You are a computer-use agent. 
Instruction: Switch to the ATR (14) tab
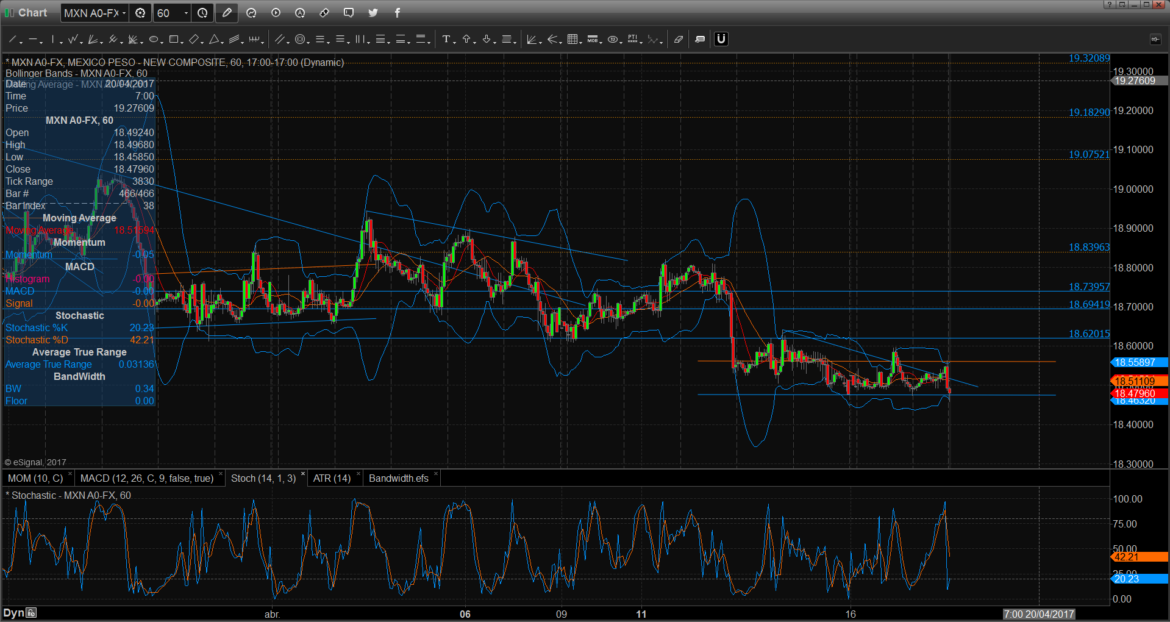click(x=331, y=478)
